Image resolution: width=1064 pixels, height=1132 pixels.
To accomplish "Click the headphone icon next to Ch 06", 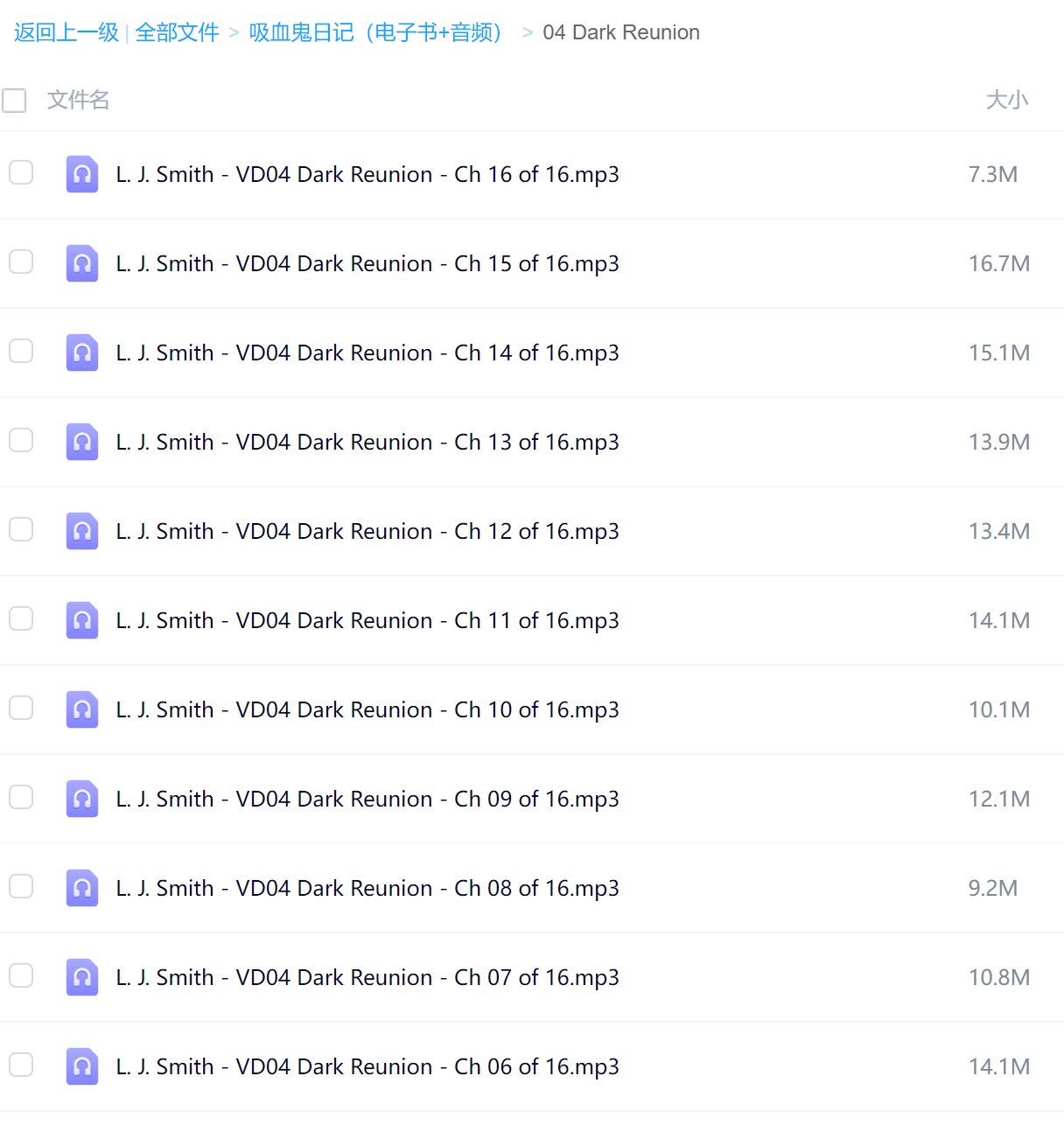I will pos(82,1066).
